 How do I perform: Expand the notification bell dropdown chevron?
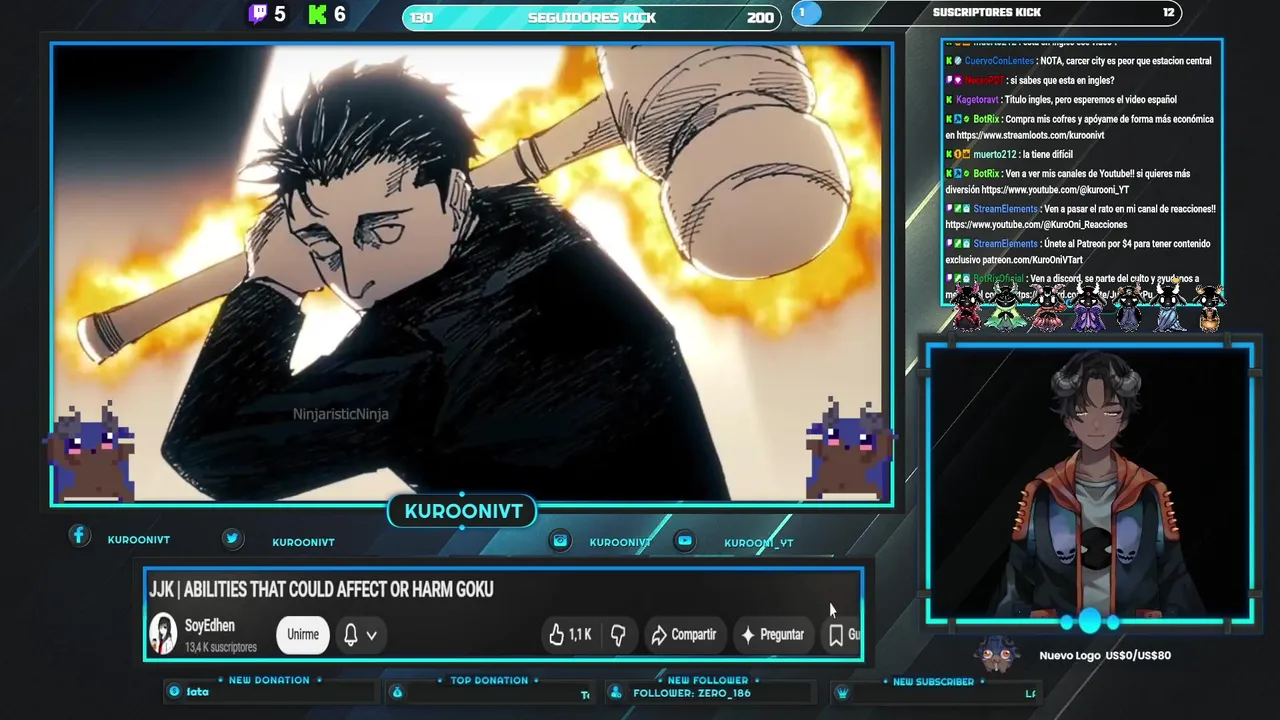pyautogui.click(x=371, y=635)
